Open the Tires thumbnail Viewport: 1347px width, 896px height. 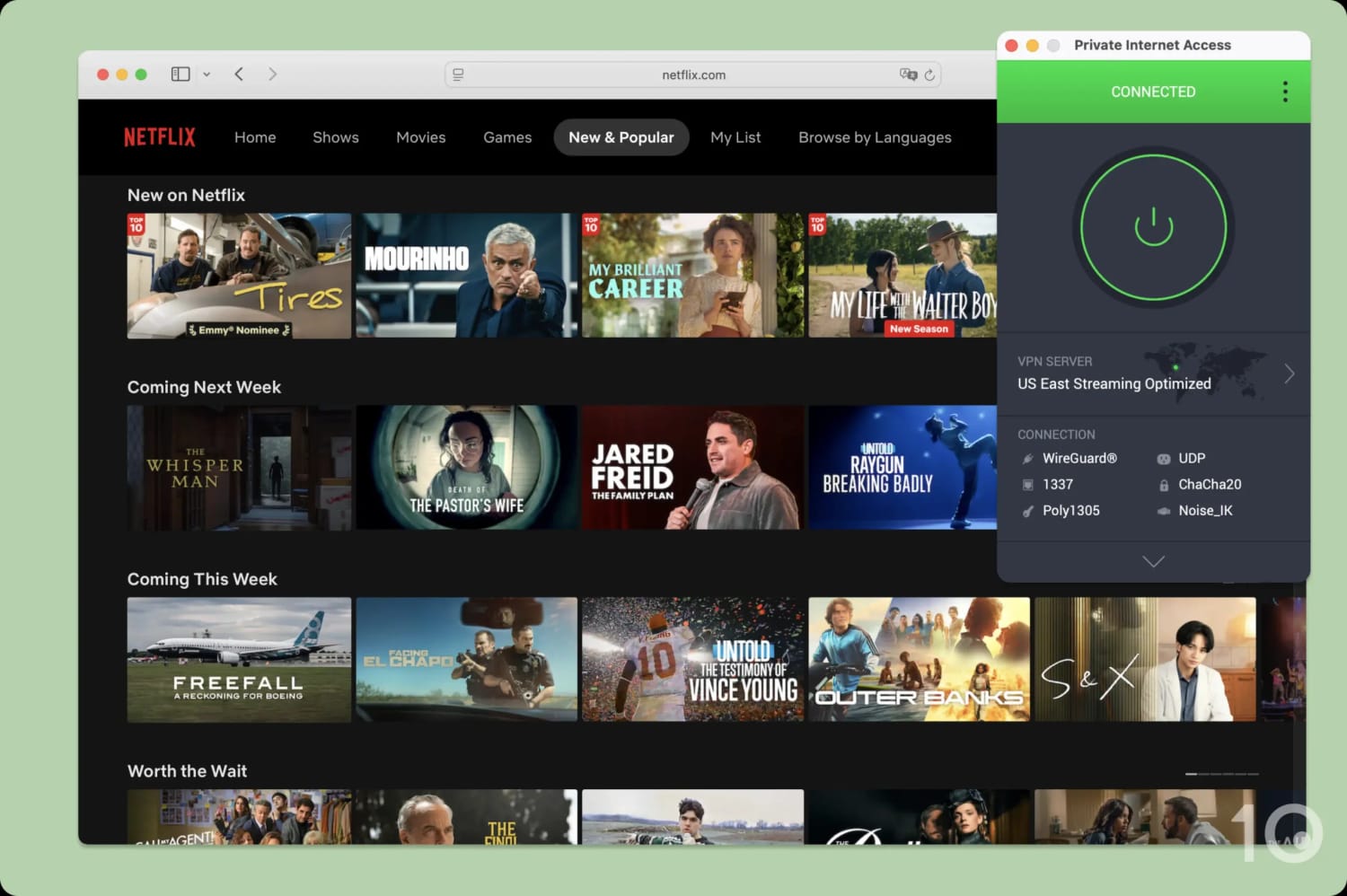pyautogui.click(x=239, y=276)
